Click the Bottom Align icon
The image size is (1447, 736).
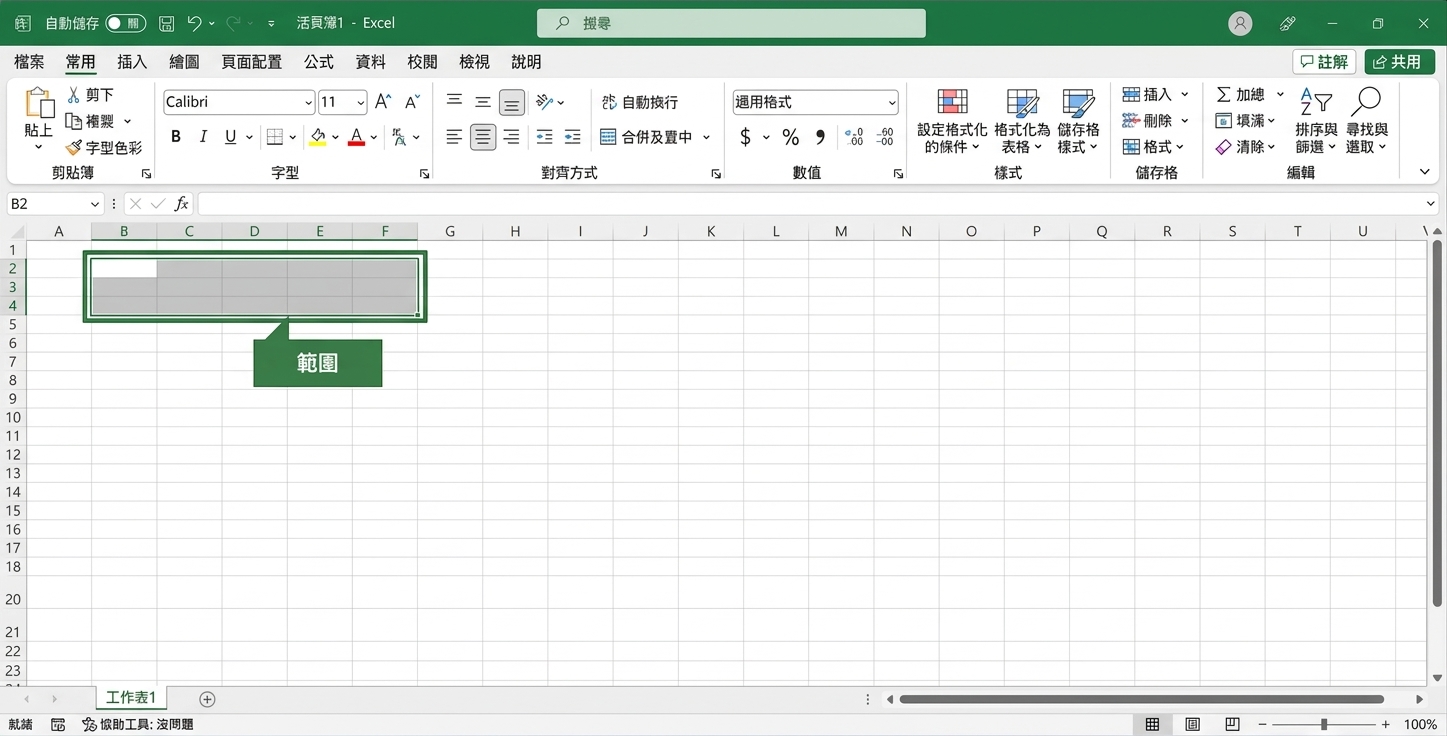(512, 102)
